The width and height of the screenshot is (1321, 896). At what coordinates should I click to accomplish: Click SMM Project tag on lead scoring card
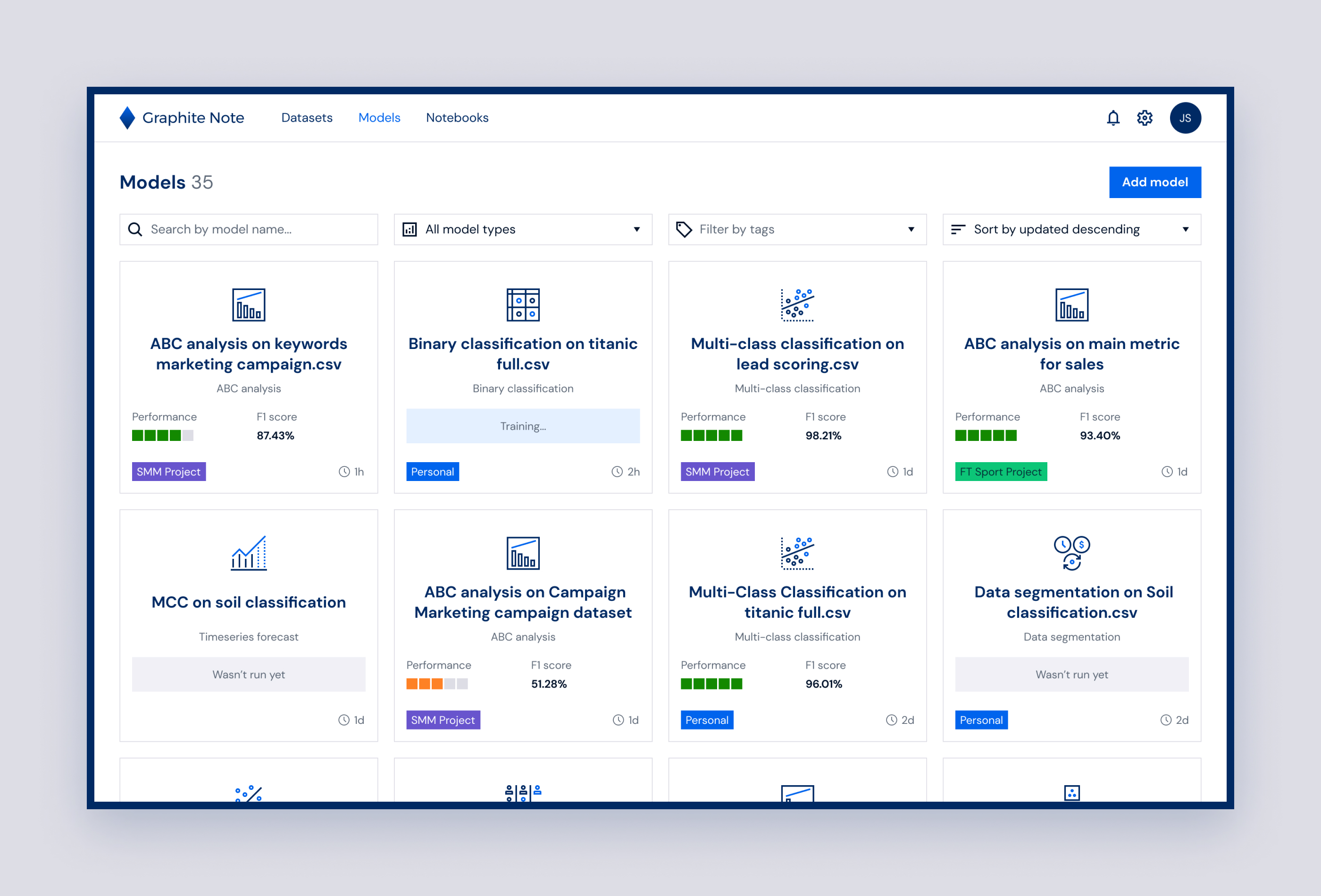pos(717,472)
